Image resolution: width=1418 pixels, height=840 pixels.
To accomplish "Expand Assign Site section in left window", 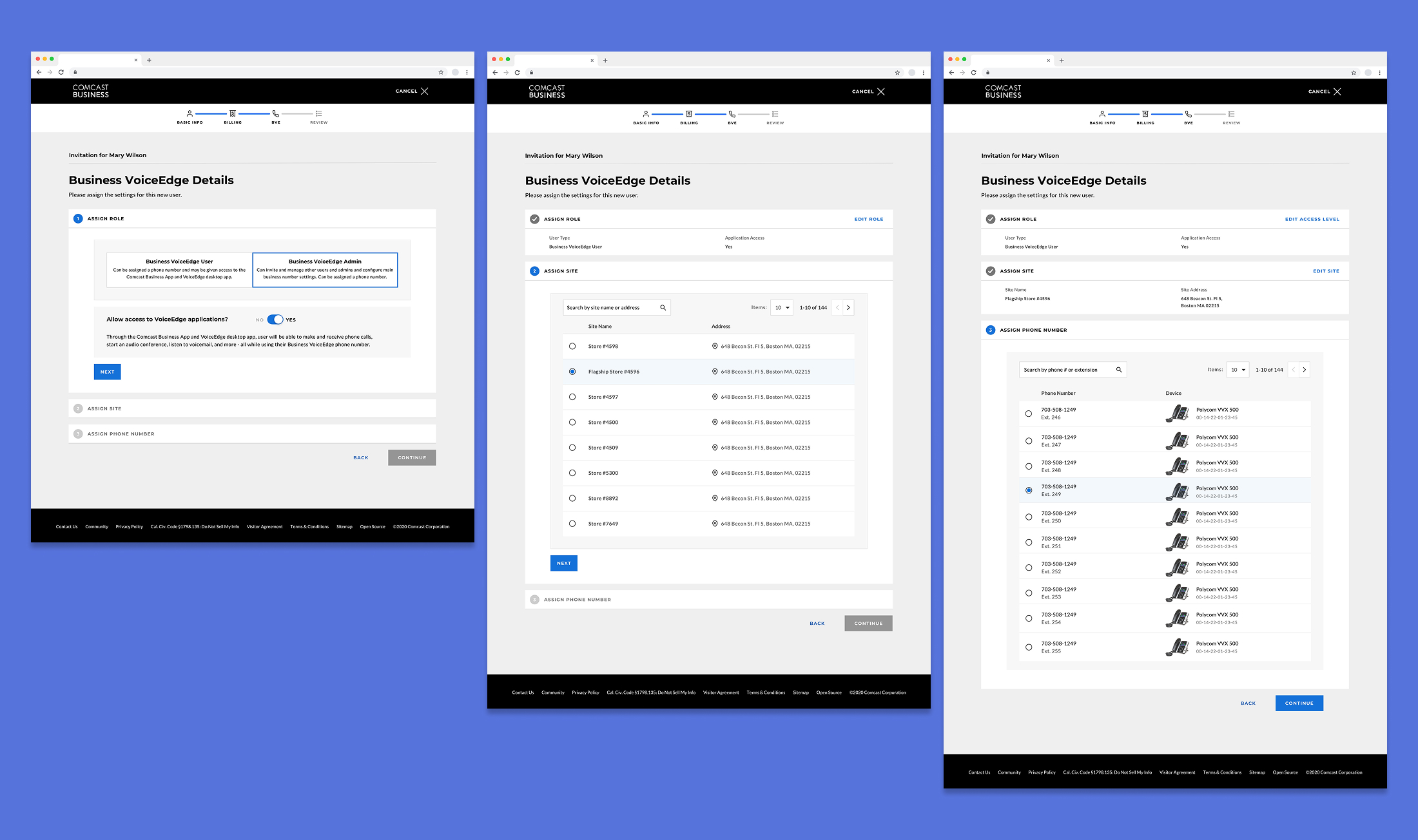I will click(252, 408).
